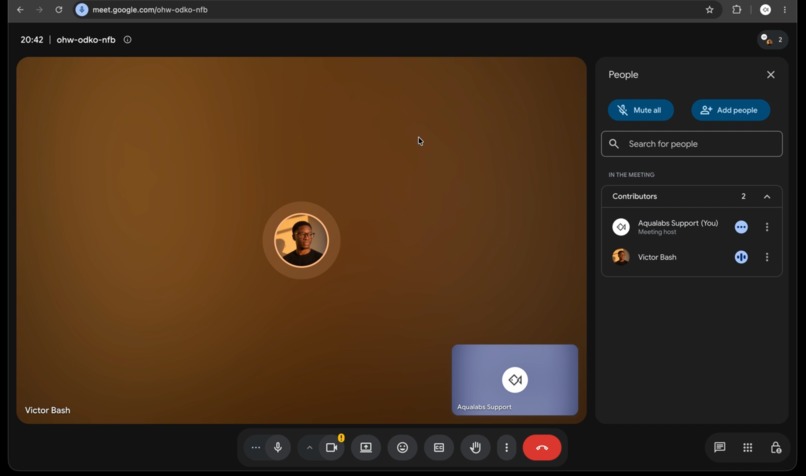Viewport: 806px width, 476px height.
Task: Open browser extensions puzzle icon
Action: pyautogui.click(x=737, y=10)
